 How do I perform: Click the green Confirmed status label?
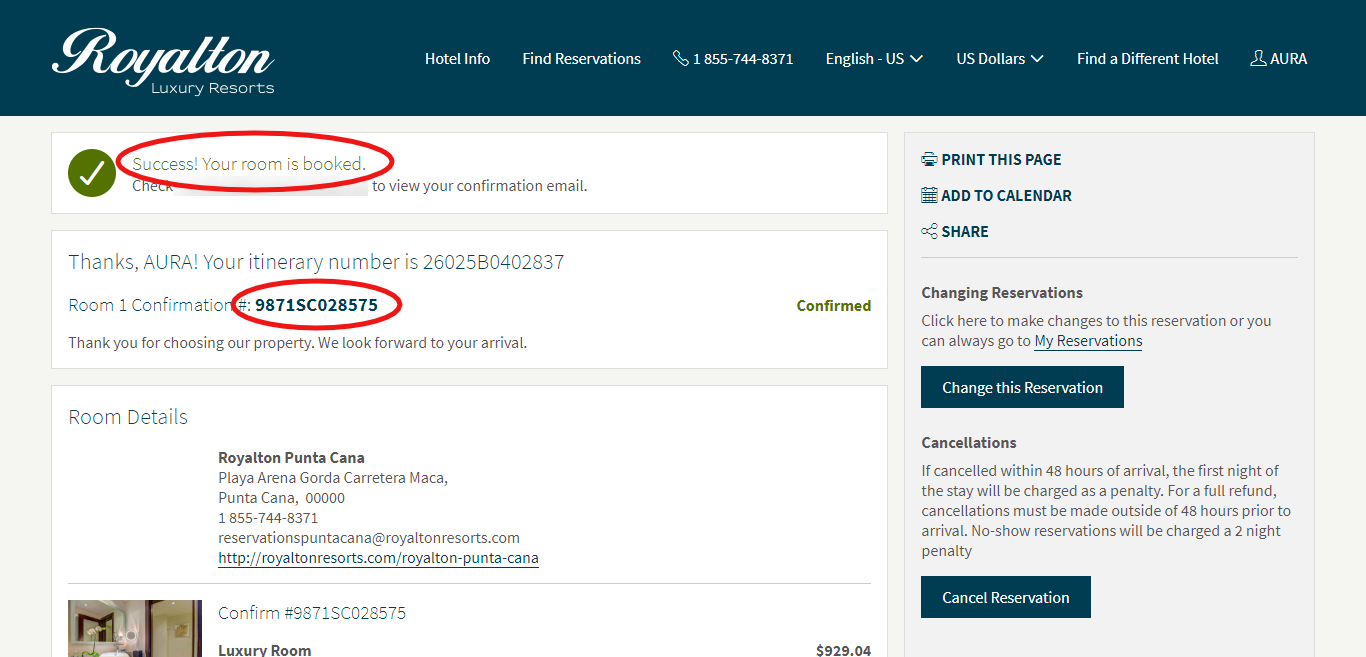(834, 306)
